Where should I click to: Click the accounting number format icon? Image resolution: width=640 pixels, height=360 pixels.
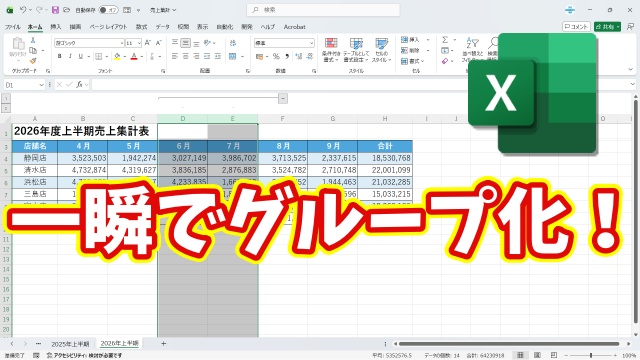point(260,56)
